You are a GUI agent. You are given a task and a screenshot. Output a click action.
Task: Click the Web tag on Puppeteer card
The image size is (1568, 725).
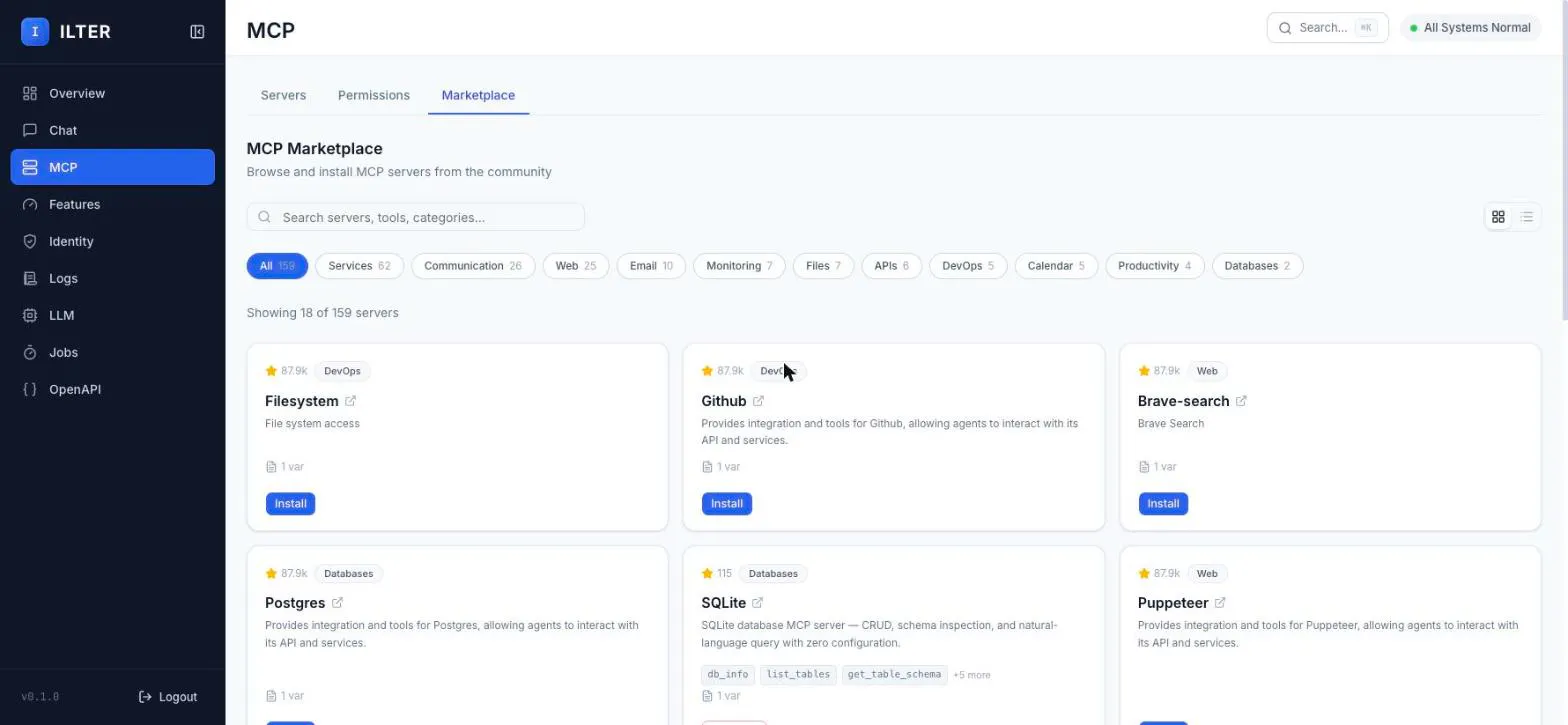click(x=1207, y=574)
